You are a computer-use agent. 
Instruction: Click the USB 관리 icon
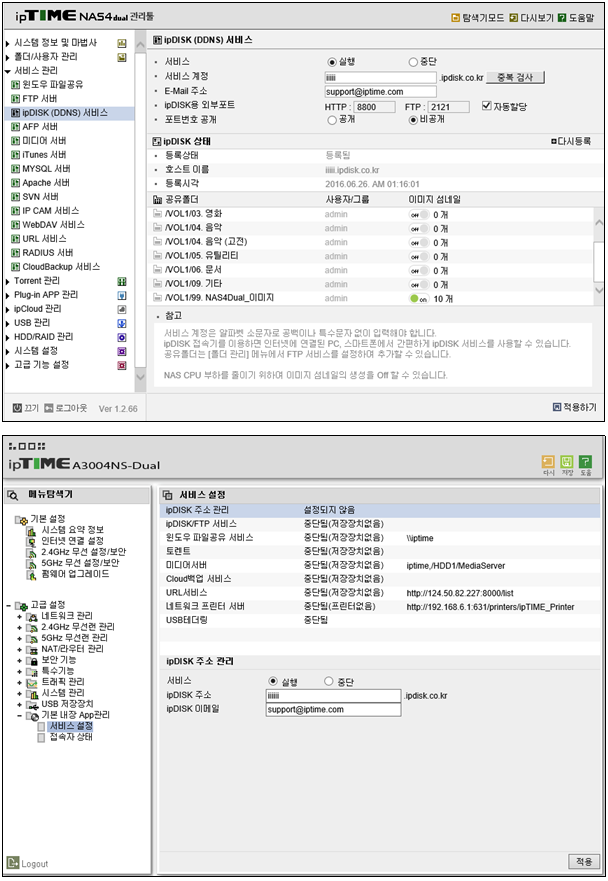coord(121,324)
